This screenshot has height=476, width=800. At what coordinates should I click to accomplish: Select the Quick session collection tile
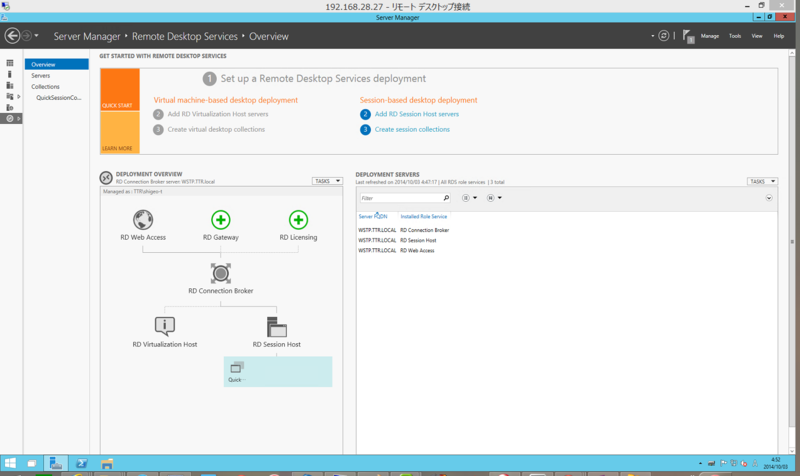pos(278,371)
